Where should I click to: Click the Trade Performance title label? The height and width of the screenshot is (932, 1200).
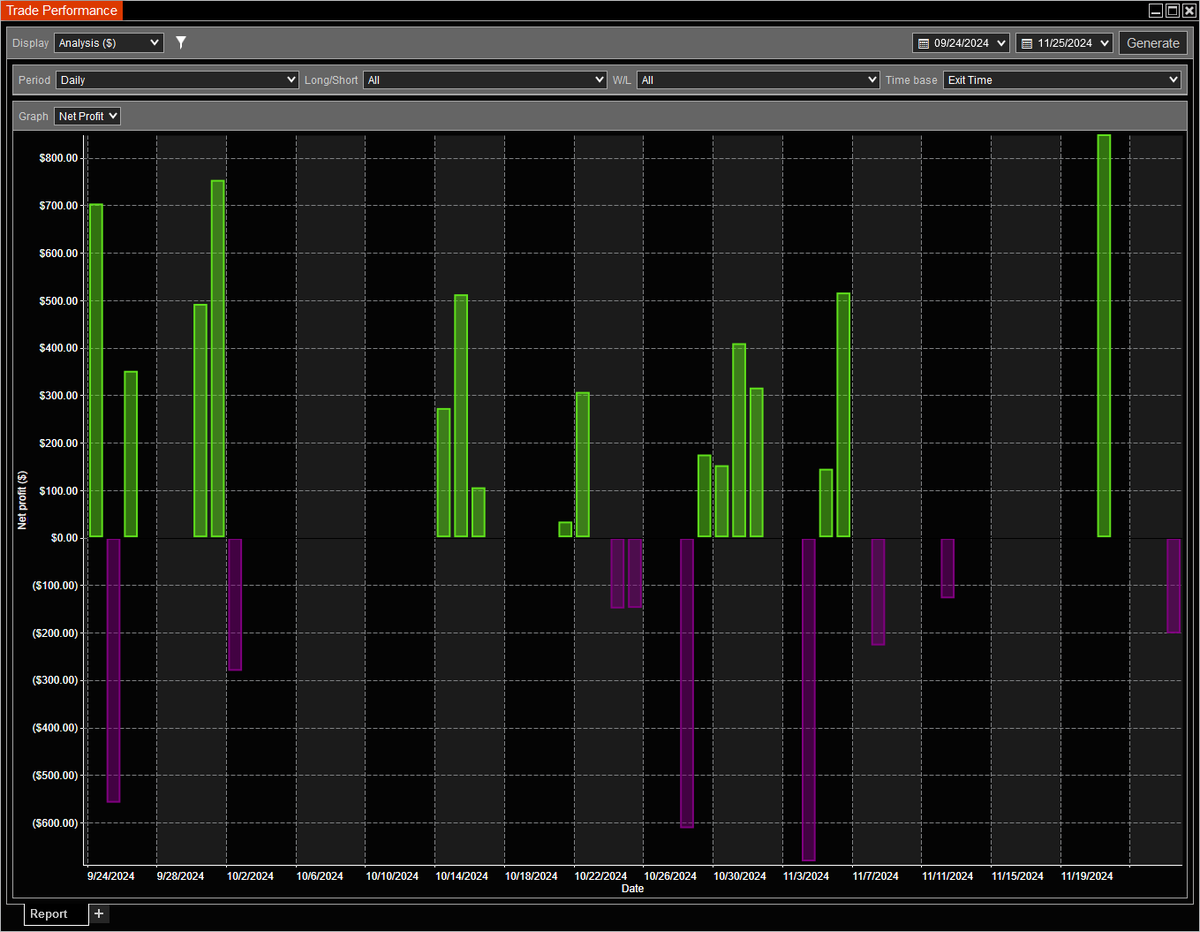tap(62, 11)
